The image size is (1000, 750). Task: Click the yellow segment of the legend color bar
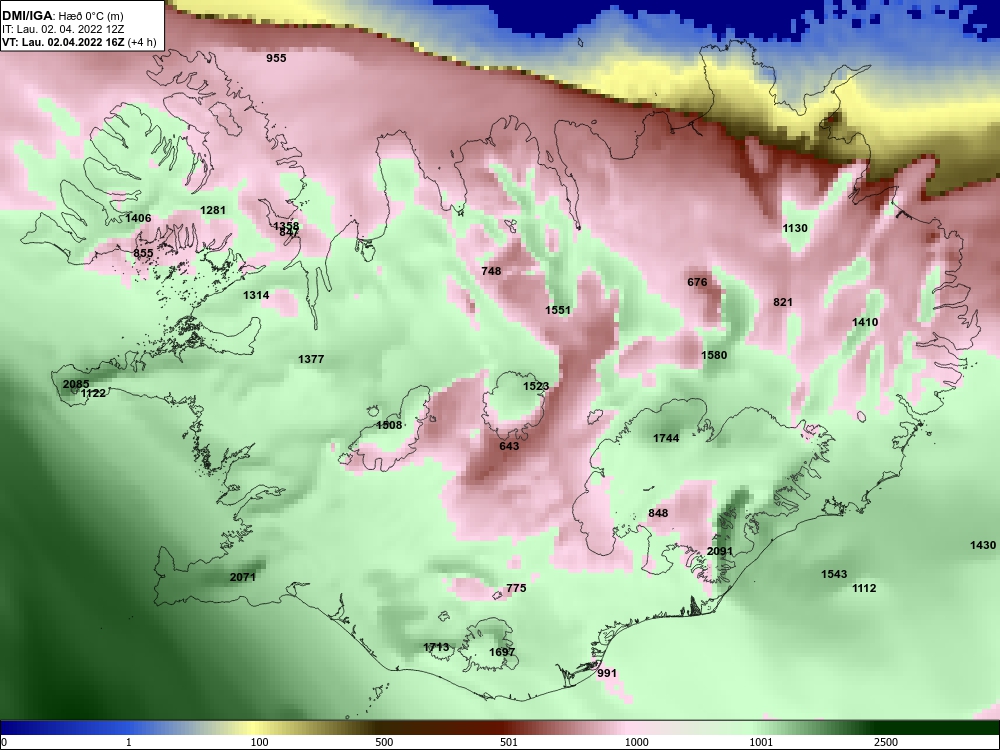(x=255, y=728)
